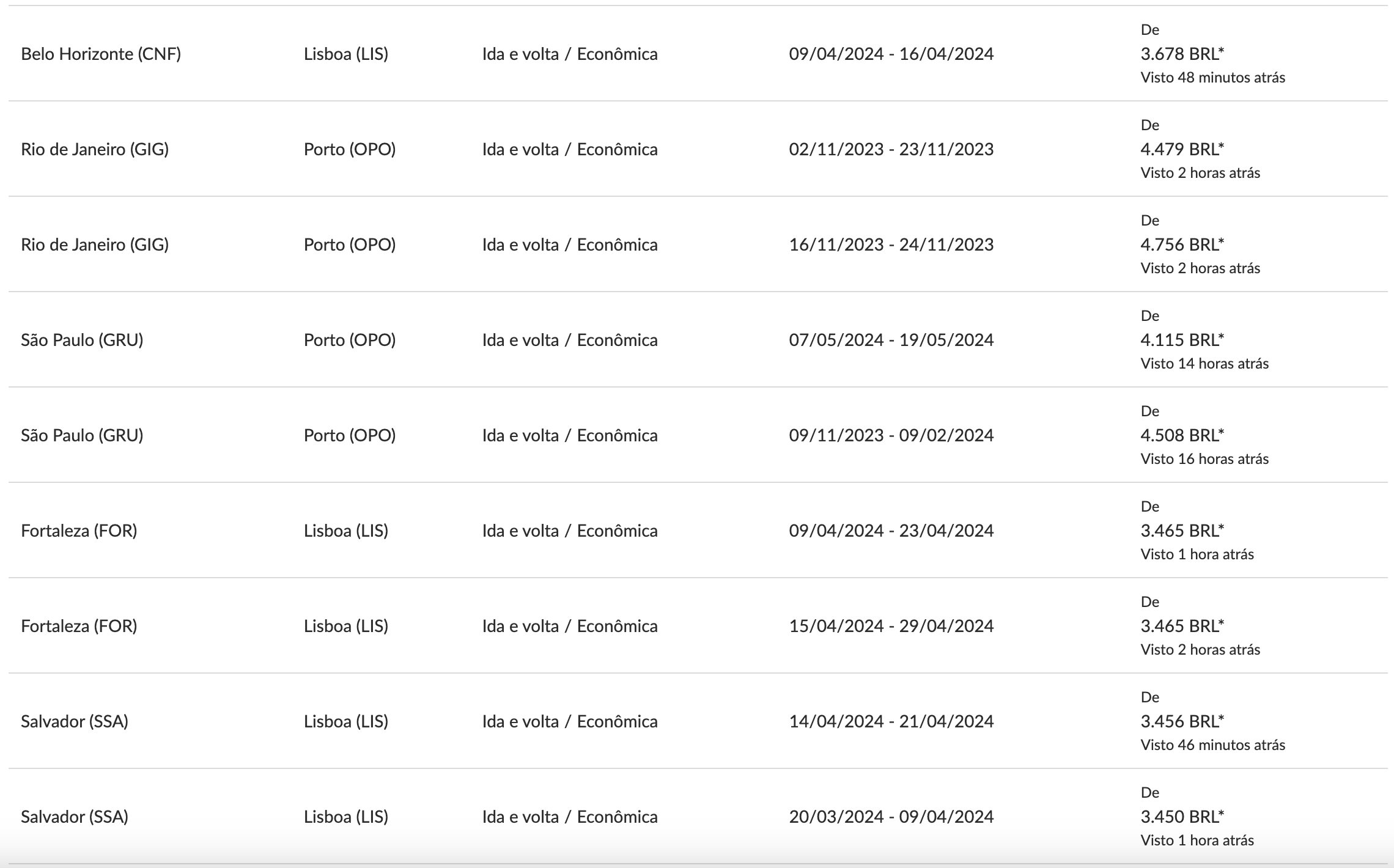Open Salvador (SSA) flight departing 14/04/2024
1394x868 pixels.
point(698,721)
